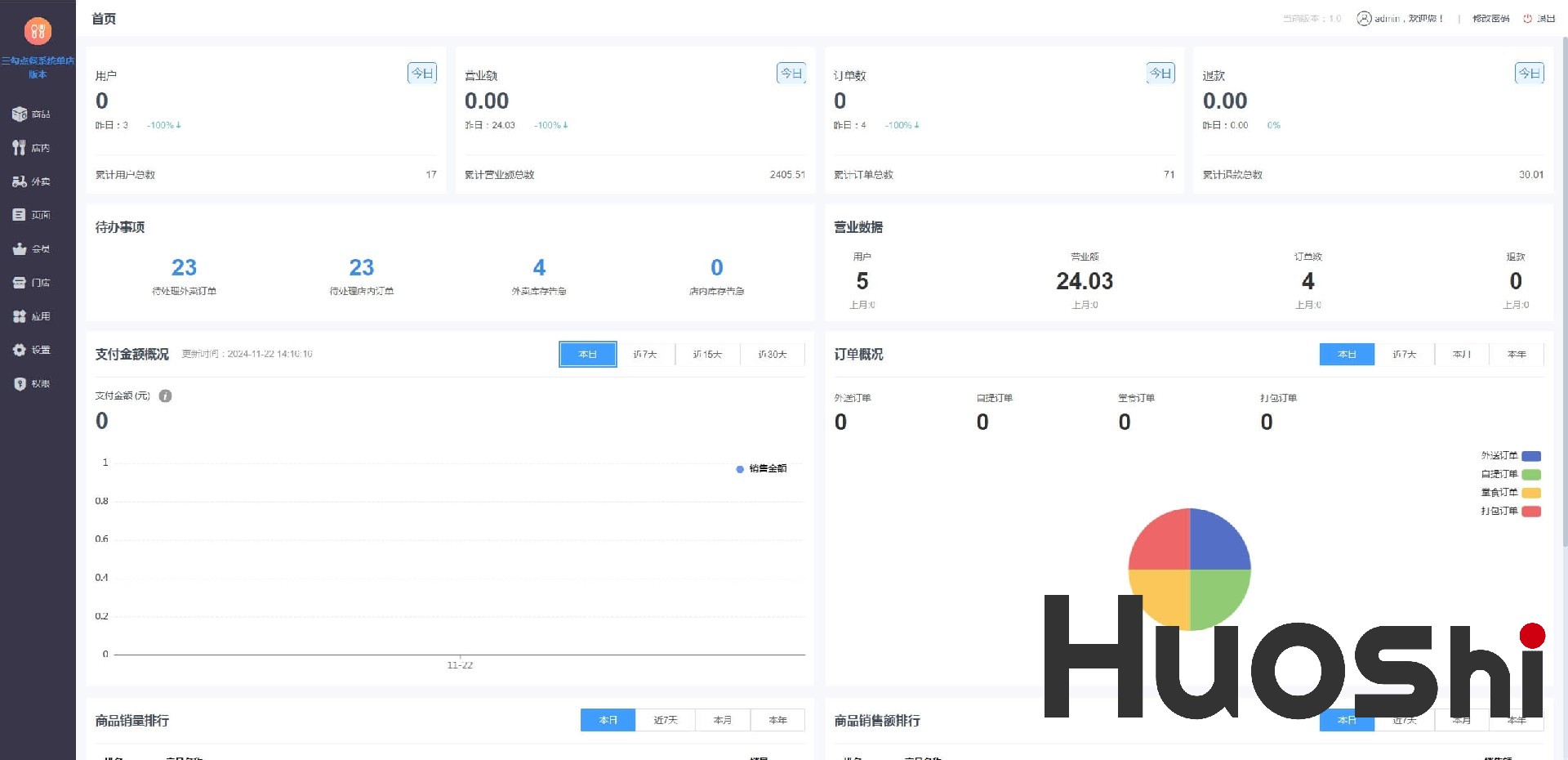Open the 门店 store sidebar icon
Image resolution: width=1568 pixels, height=760 pixels.
[20, 283]
